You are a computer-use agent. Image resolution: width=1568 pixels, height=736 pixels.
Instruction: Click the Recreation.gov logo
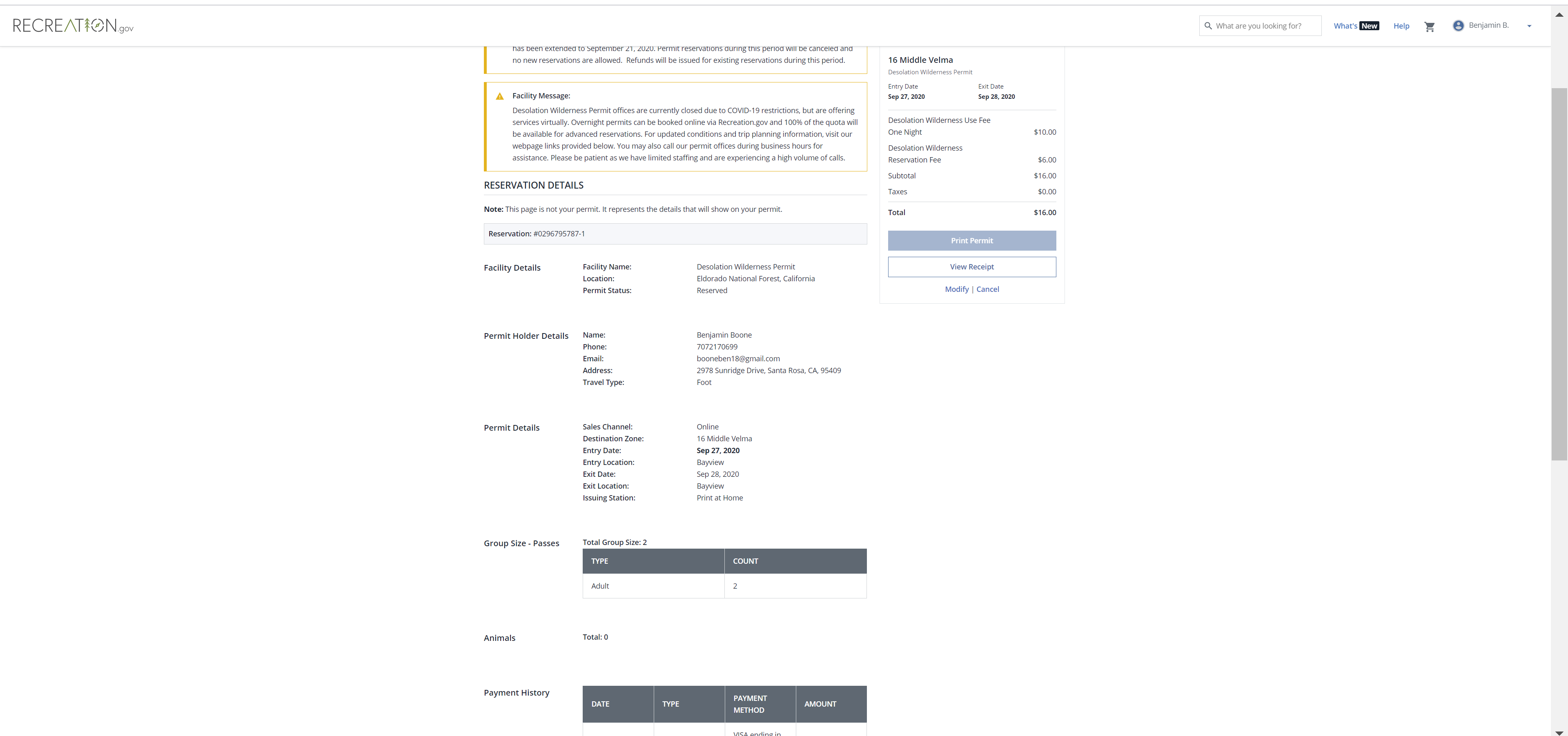[x=73, y=26]
